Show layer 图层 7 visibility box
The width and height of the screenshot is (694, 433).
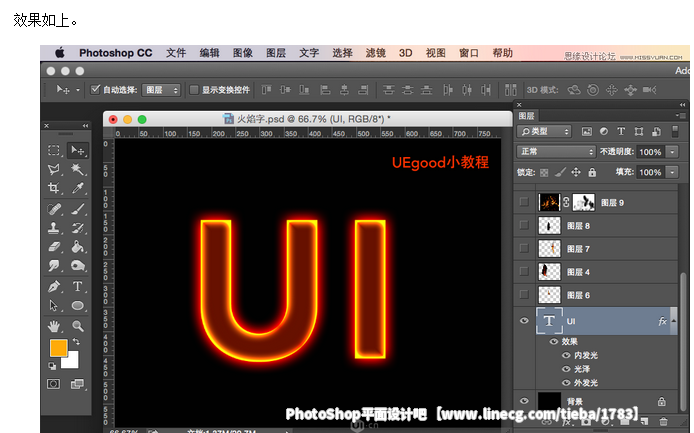point(524,248)
